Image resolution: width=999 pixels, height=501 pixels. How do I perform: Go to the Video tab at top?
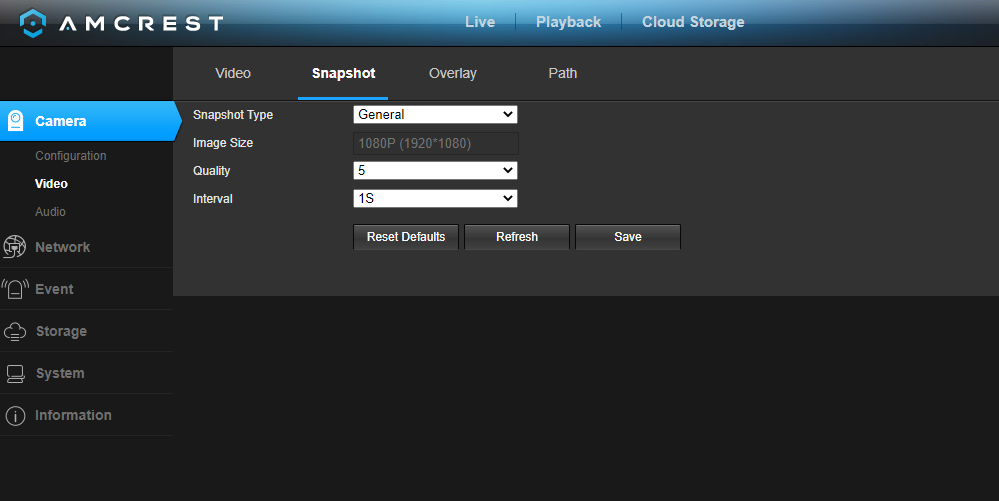coord(233,73)
